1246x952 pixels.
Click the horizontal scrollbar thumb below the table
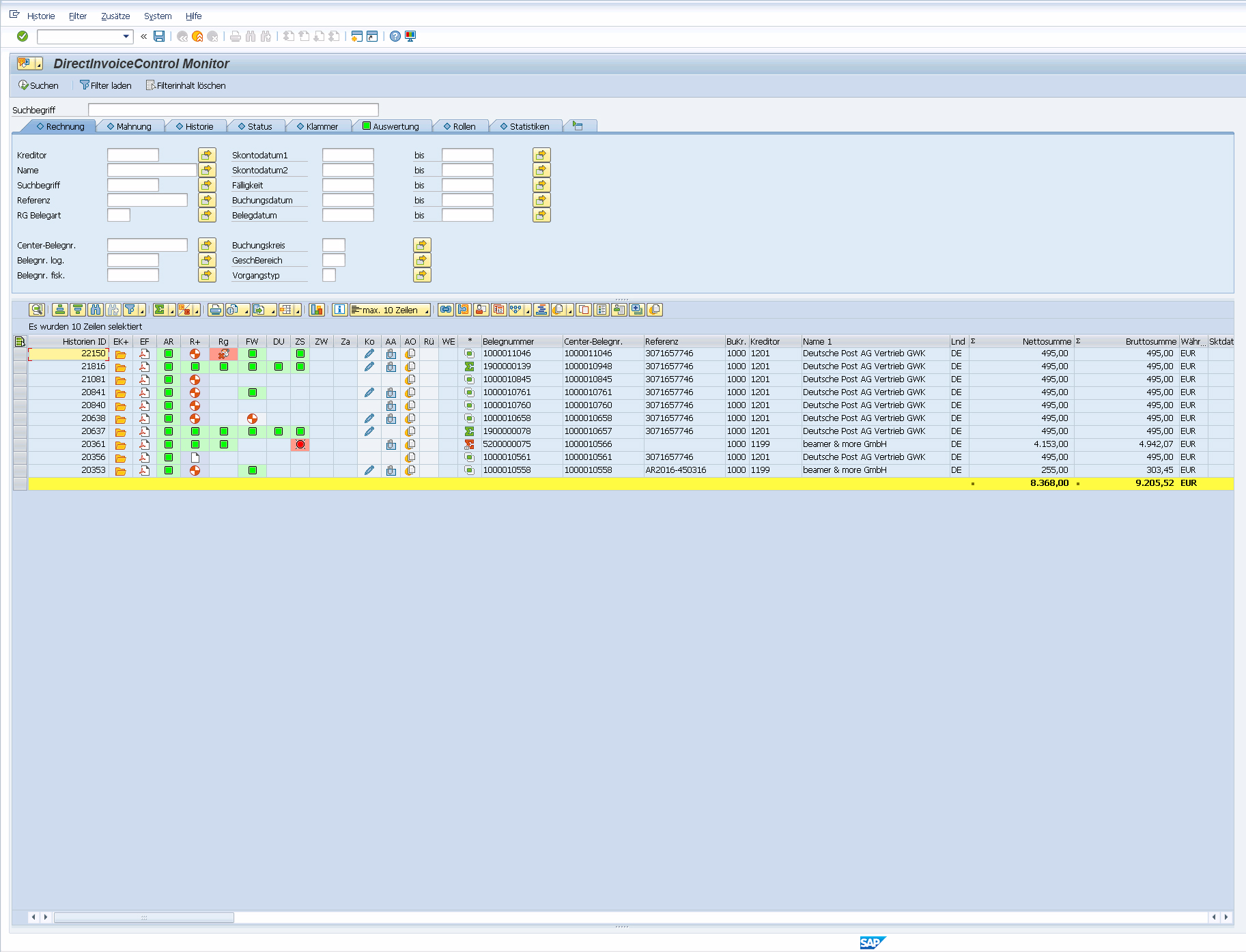pyautogui.click(x=143, y=917)
